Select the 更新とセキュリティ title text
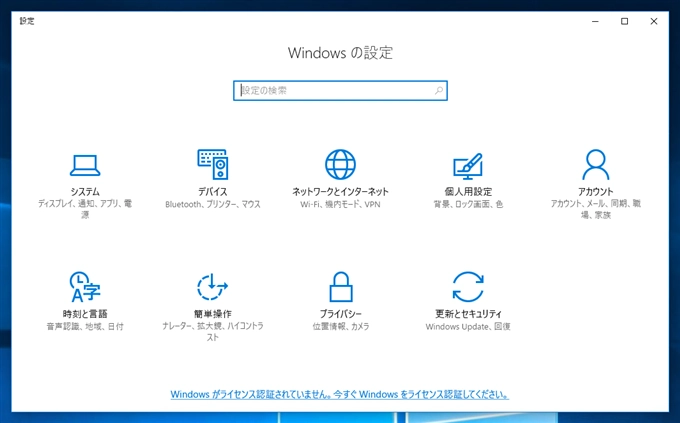The image size is (680, 423). click(x=468, y=314)
